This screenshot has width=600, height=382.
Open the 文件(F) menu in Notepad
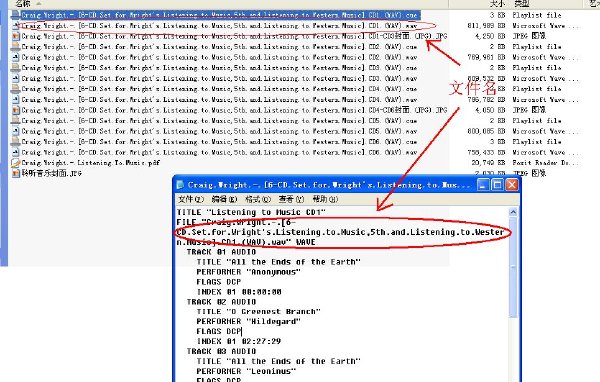(191, 199)
